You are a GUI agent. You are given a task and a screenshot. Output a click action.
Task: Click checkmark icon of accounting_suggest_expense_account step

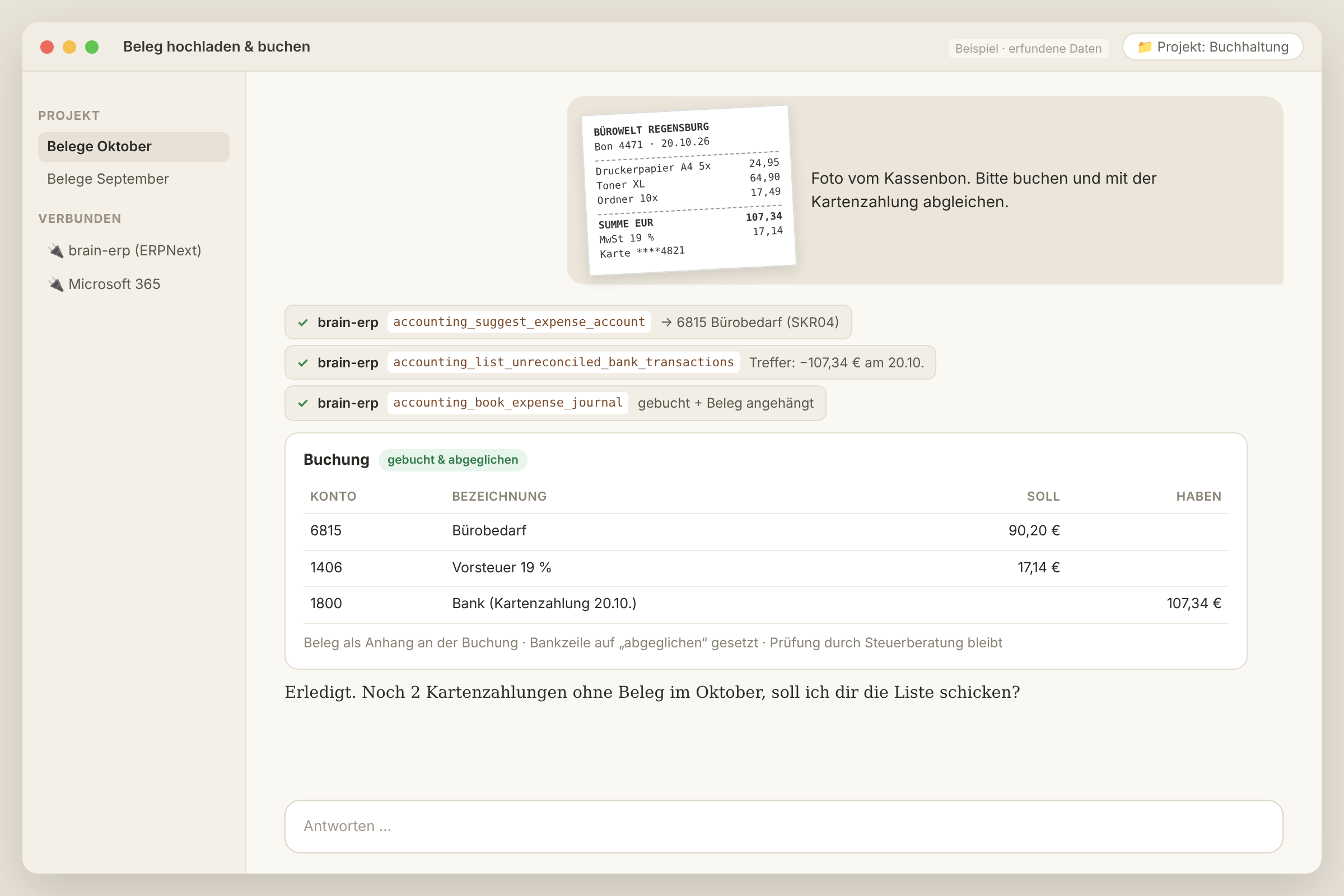click(x=303, y=323)
